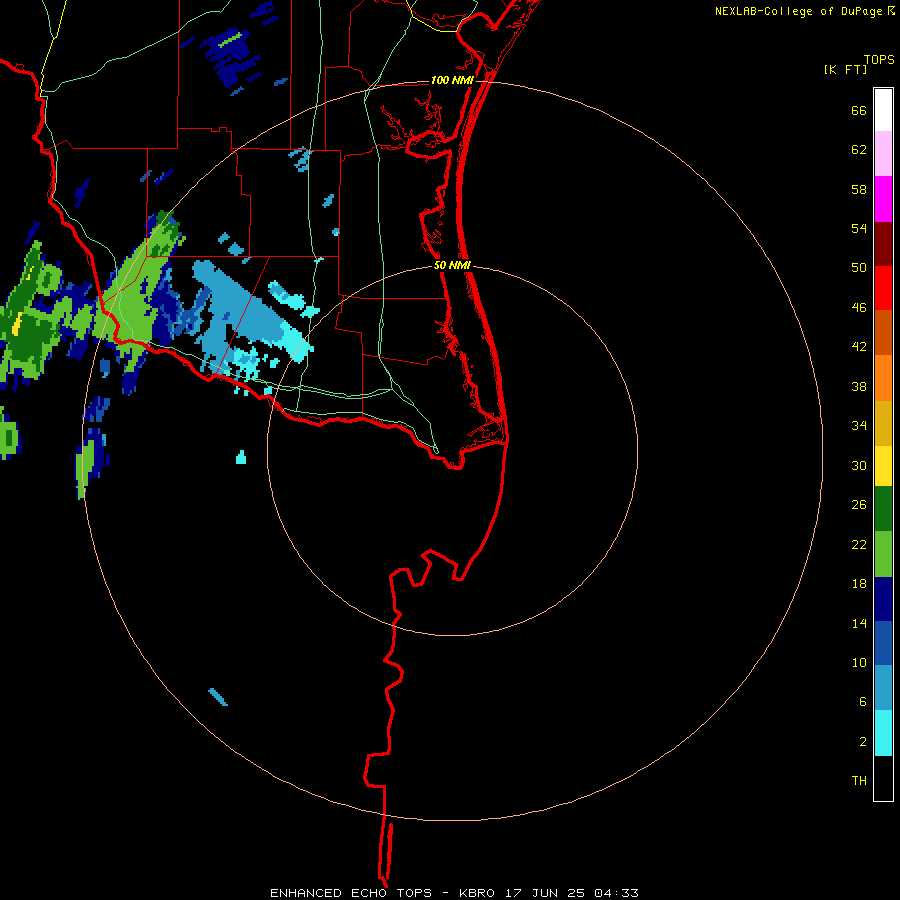900x900 pixels.
Task: Pick the bright red legend swatch
Action: pyautogui.click(x=883, y=288)
